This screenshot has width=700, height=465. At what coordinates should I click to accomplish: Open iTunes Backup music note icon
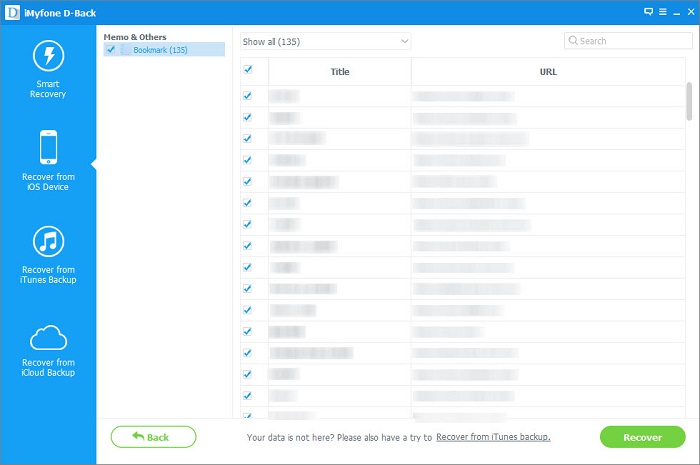point(48,241)
